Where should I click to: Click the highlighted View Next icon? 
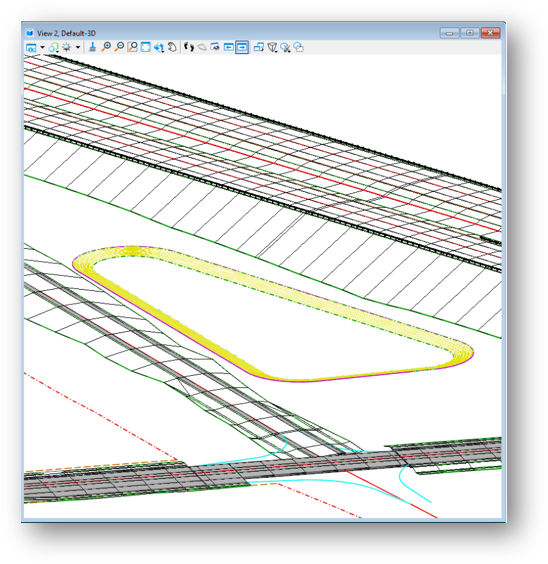pyautogui.click(x=242, y=47)
